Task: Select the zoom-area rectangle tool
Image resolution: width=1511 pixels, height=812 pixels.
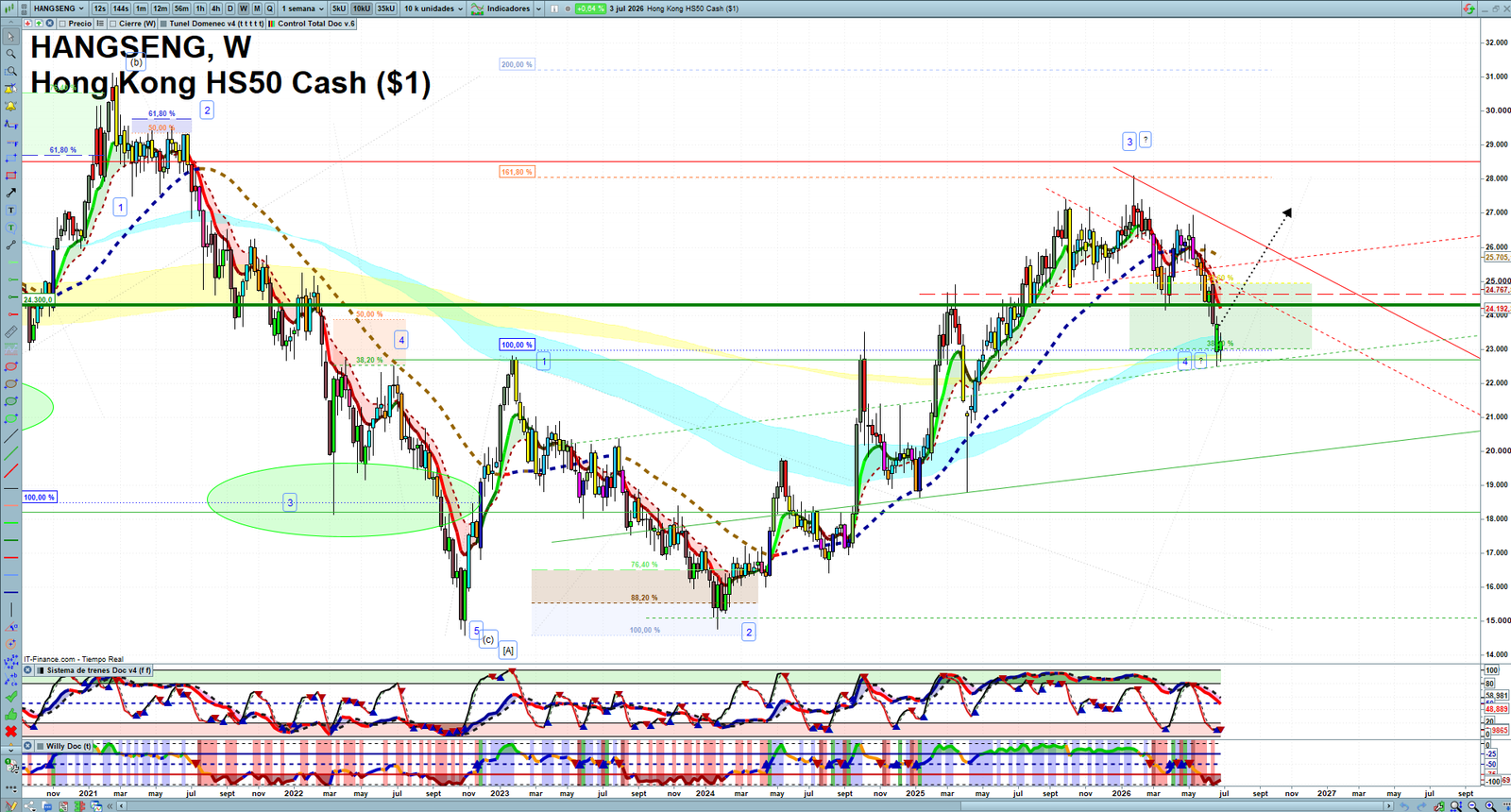Action: 11,72
